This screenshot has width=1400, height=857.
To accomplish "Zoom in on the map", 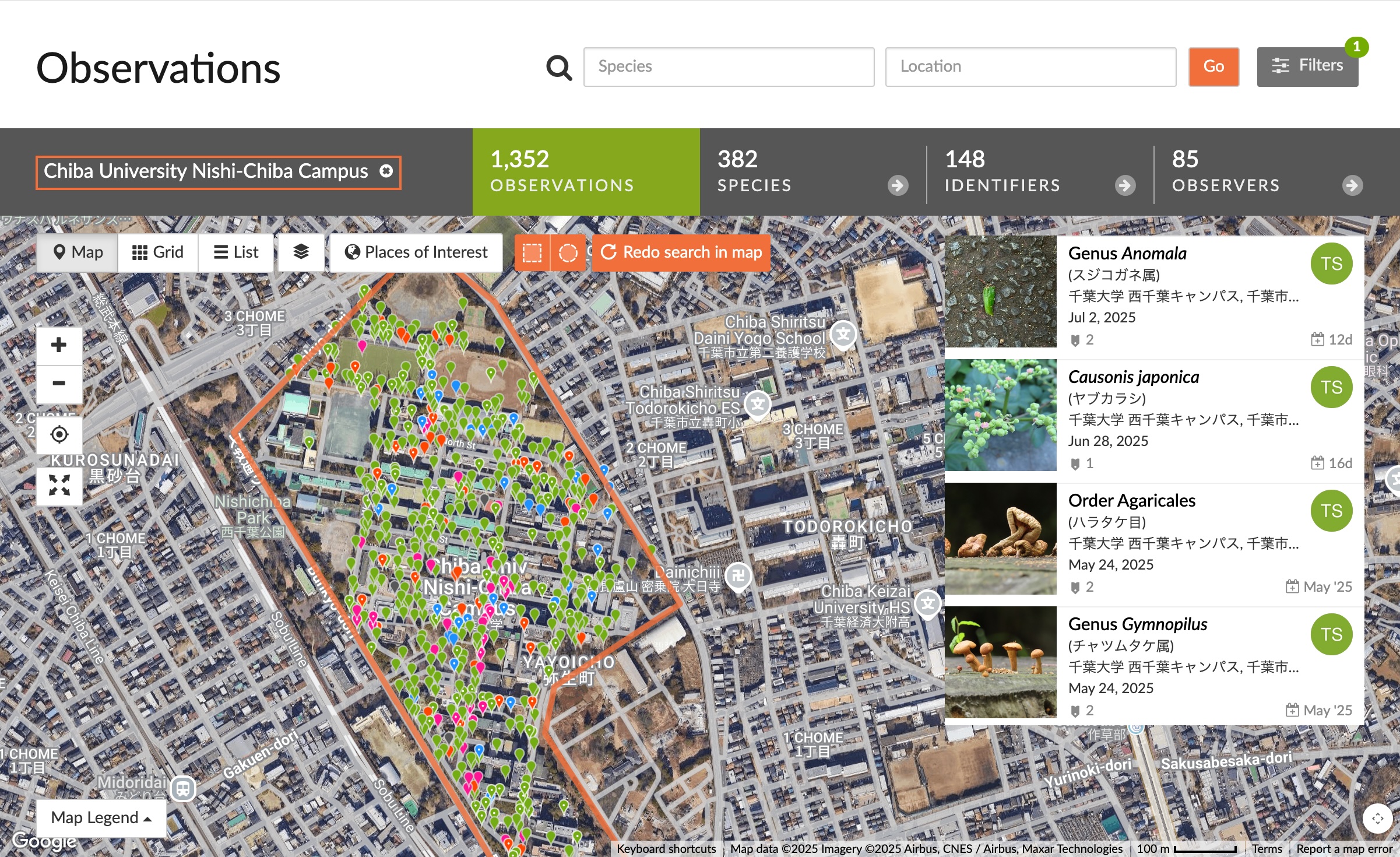I will pos(59,345).
